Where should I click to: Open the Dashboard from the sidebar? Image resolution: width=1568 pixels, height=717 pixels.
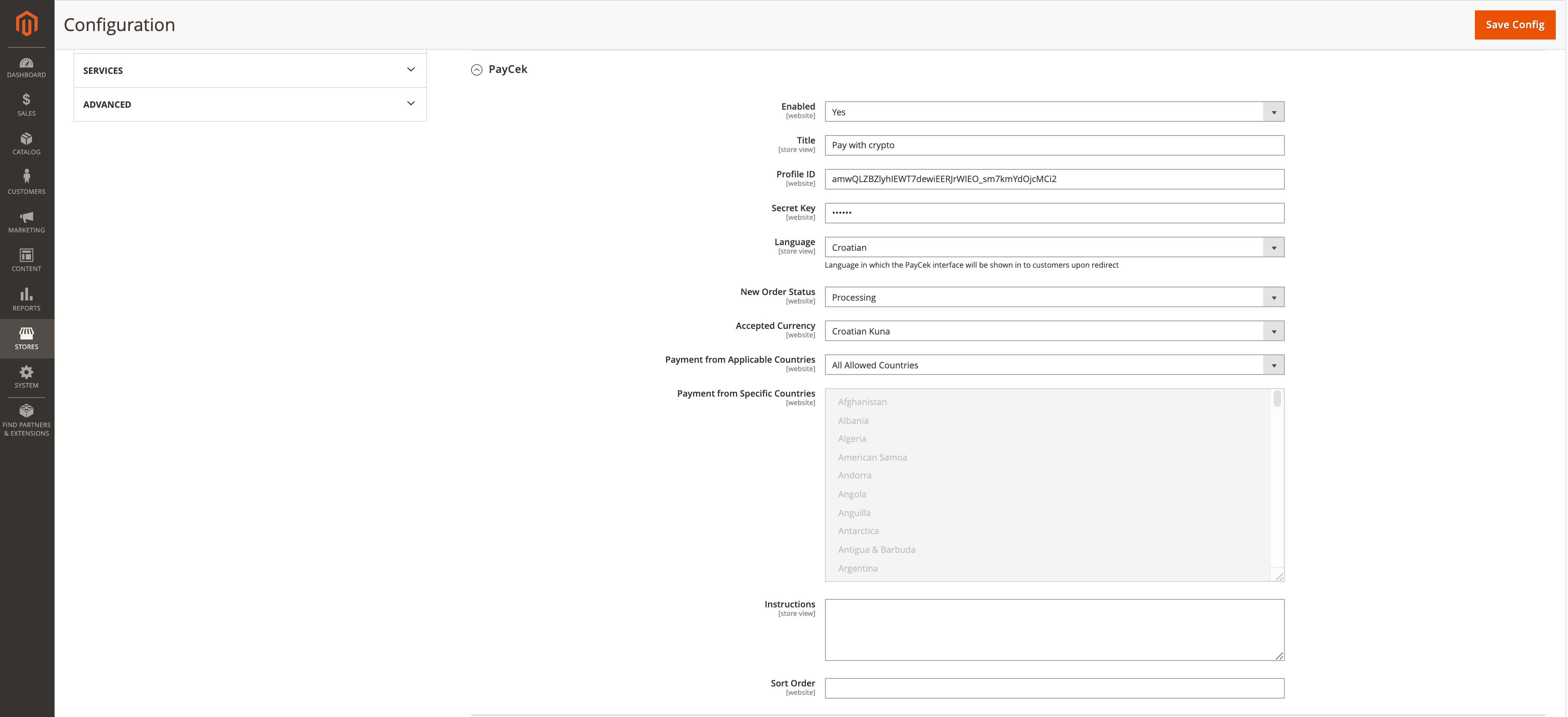26,67
